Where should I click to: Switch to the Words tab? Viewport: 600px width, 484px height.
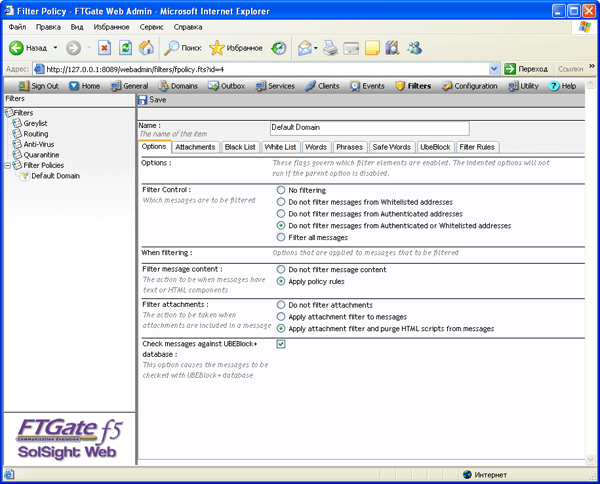316,147
